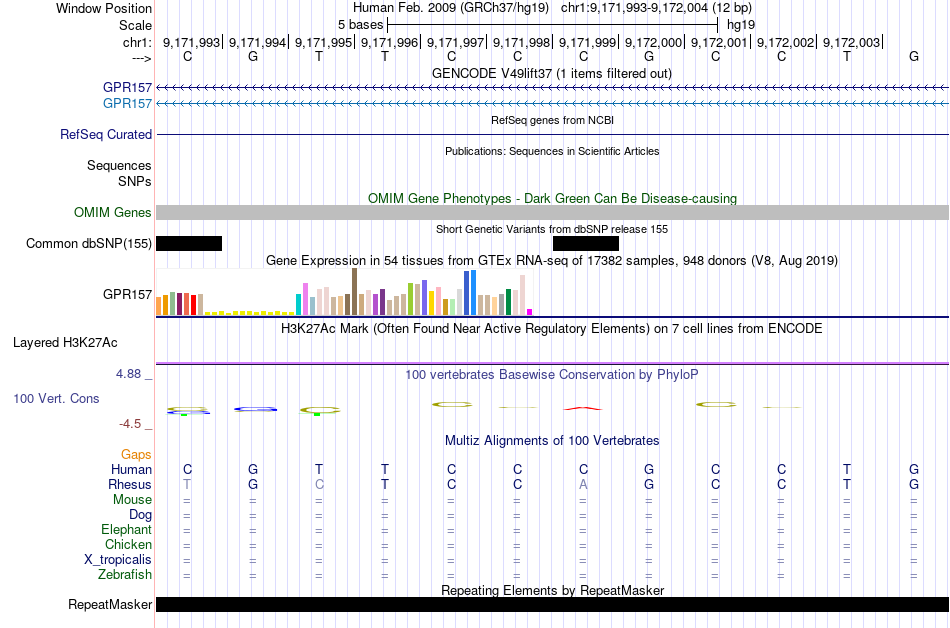Viewport: 950px width, 628px height.
Task: Click the Mouse species label
Action: point(132,500)
